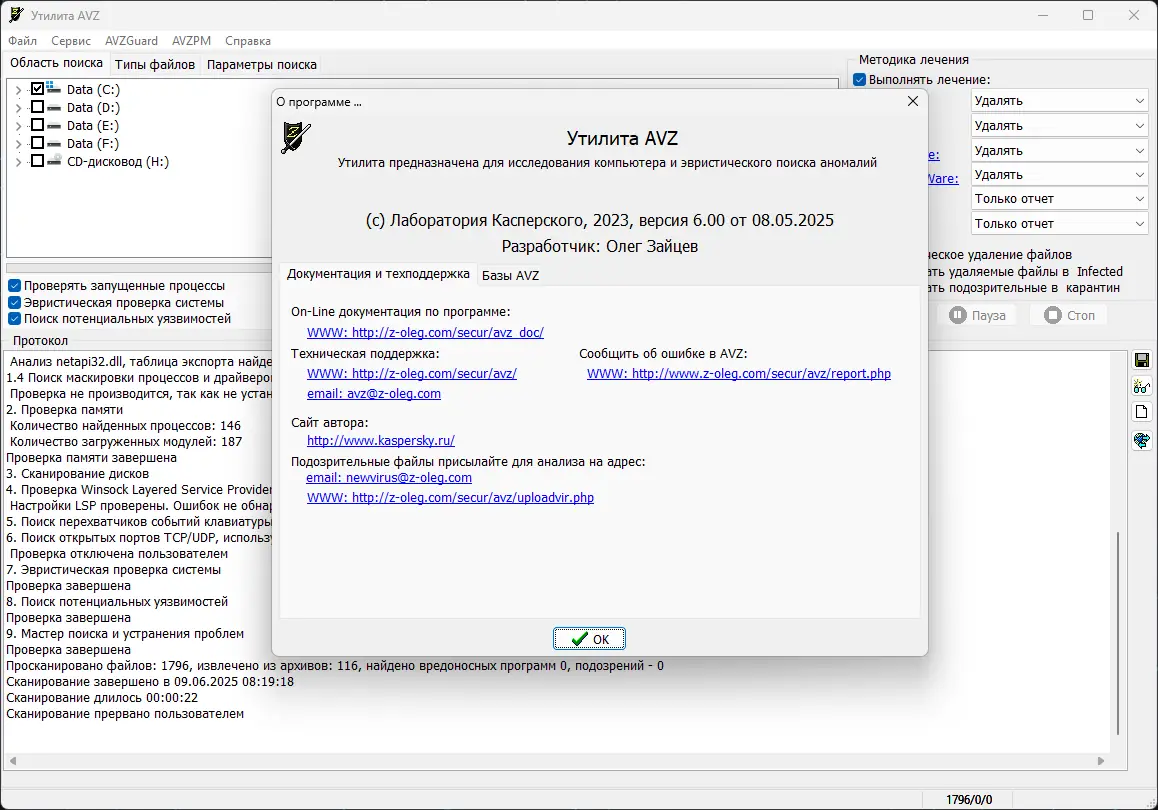Click protocol vertical scrollbar thumb
The width and height of the screenshot is (1158, 810).
click(x=1118, y=633)
